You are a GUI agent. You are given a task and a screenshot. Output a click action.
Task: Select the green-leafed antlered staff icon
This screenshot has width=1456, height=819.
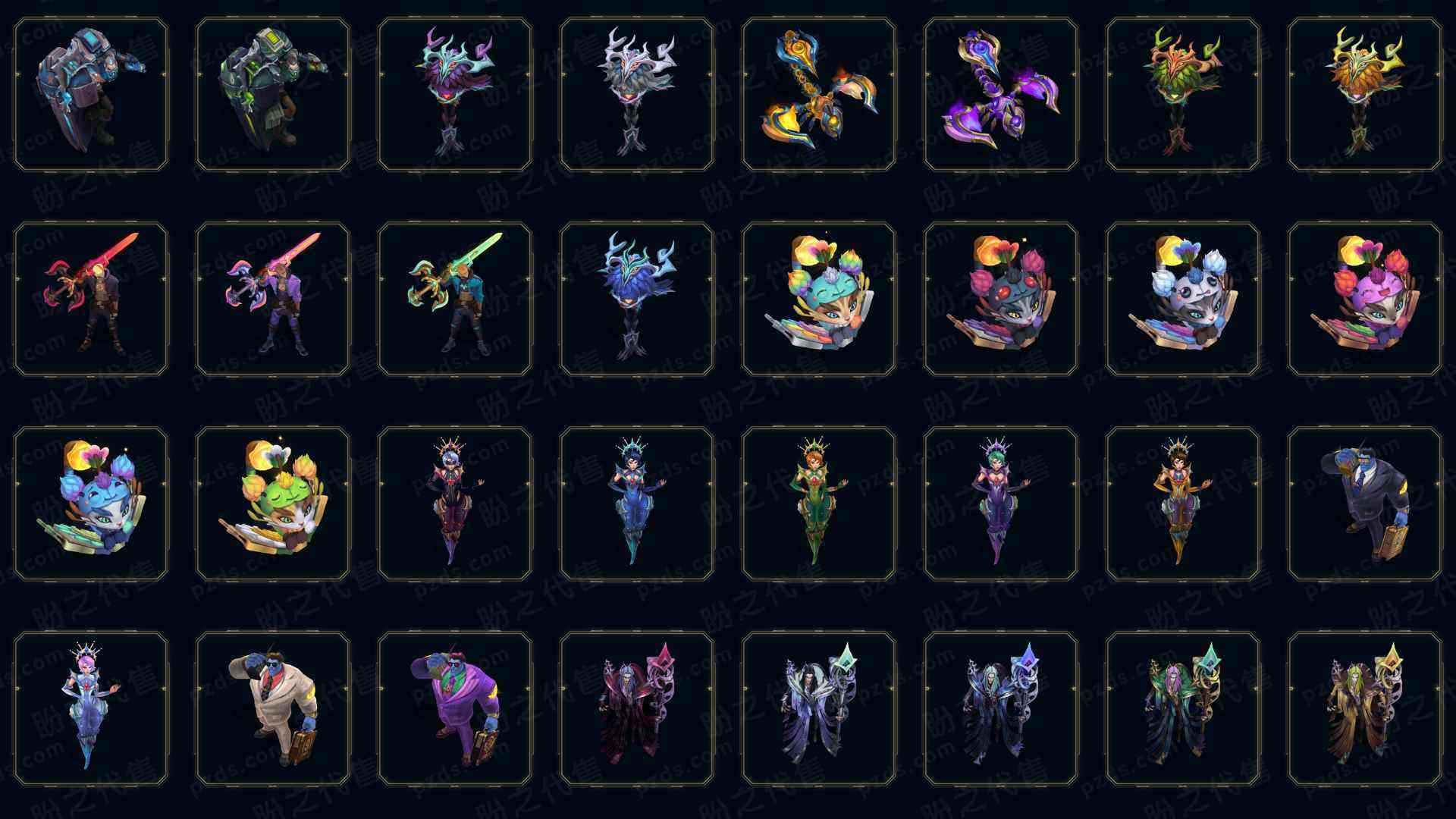coord(1183,94)
